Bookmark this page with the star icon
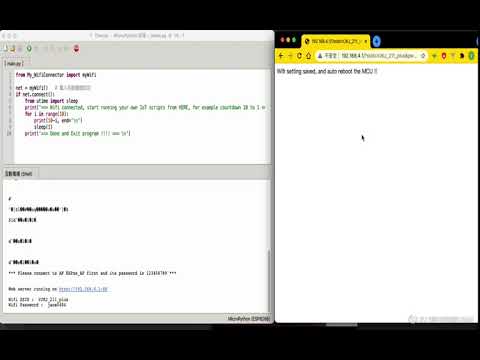 423,56
